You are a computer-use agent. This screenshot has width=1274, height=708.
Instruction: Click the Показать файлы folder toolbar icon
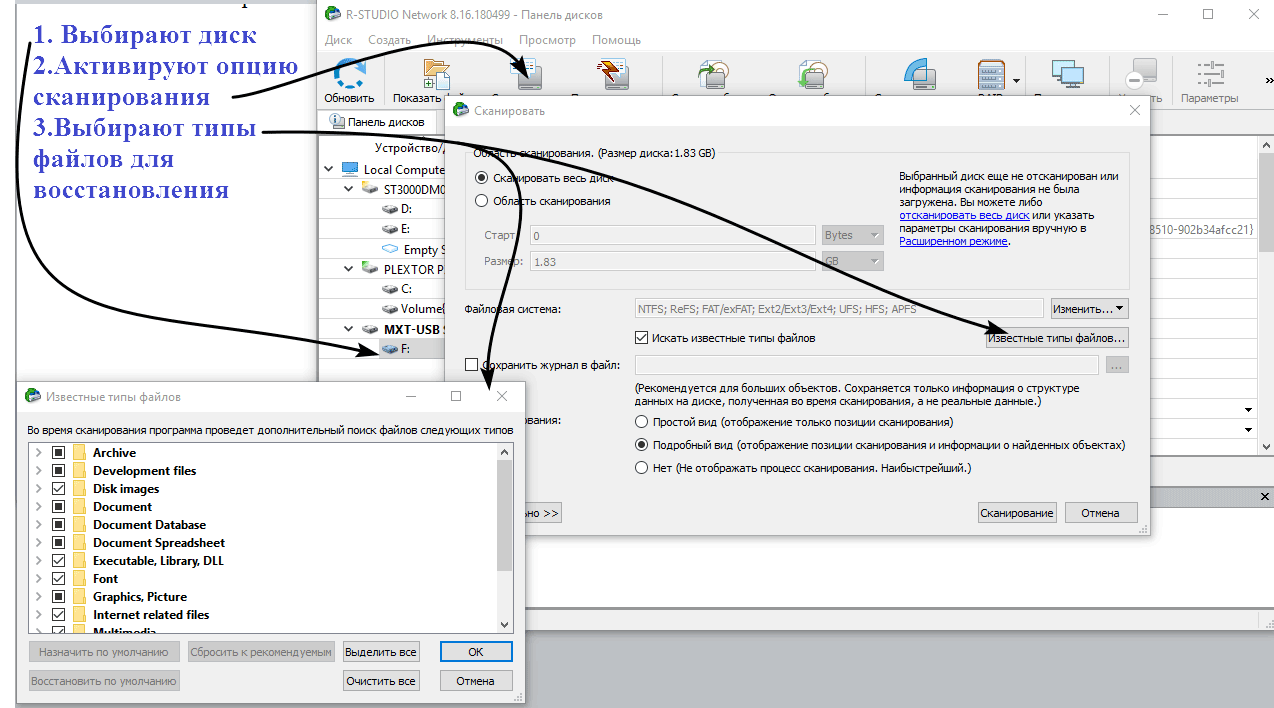coord(437,74)
